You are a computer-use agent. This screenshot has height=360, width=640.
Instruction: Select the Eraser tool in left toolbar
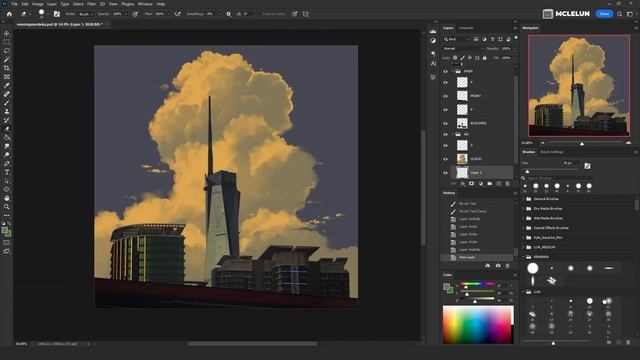tap(7, 129)
